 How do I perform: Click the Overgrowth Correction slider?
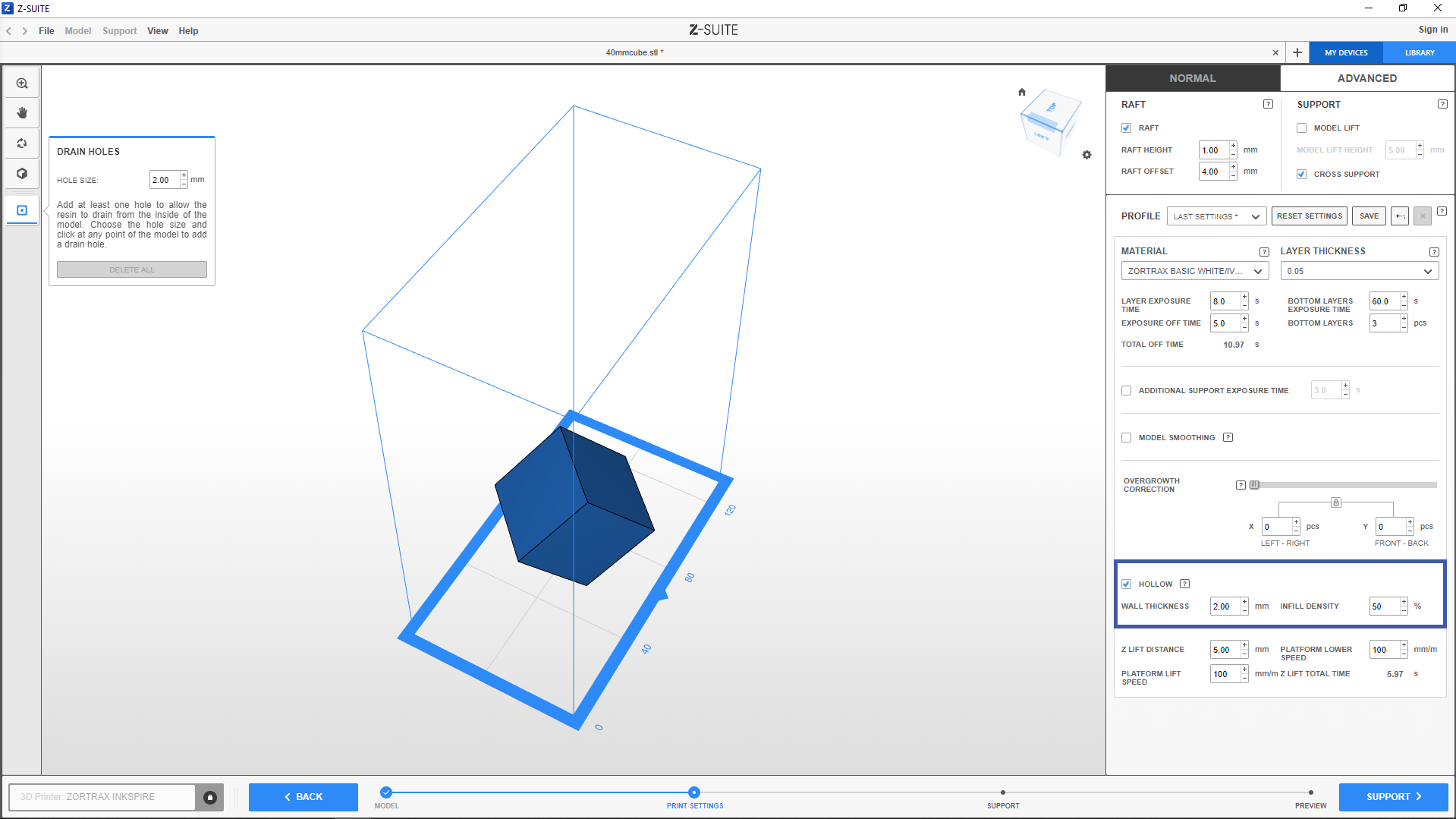pyautogui.click(x=1344, y=485)
